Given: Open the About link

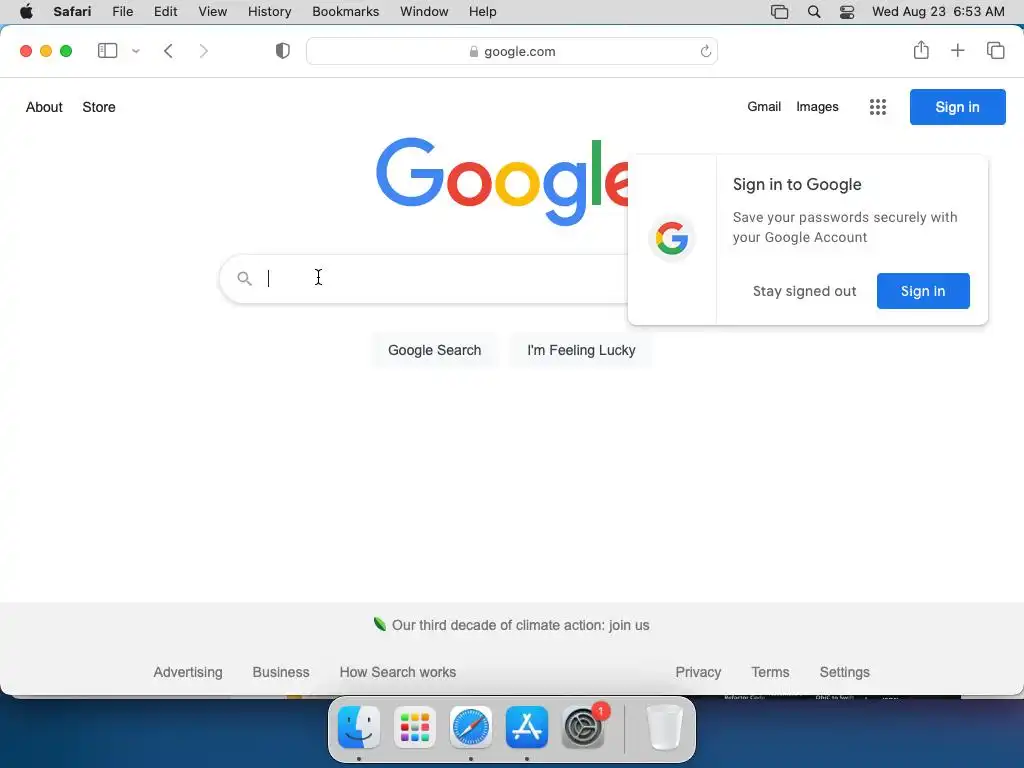Looking at the screenshot, I should [x=44, y=107].
